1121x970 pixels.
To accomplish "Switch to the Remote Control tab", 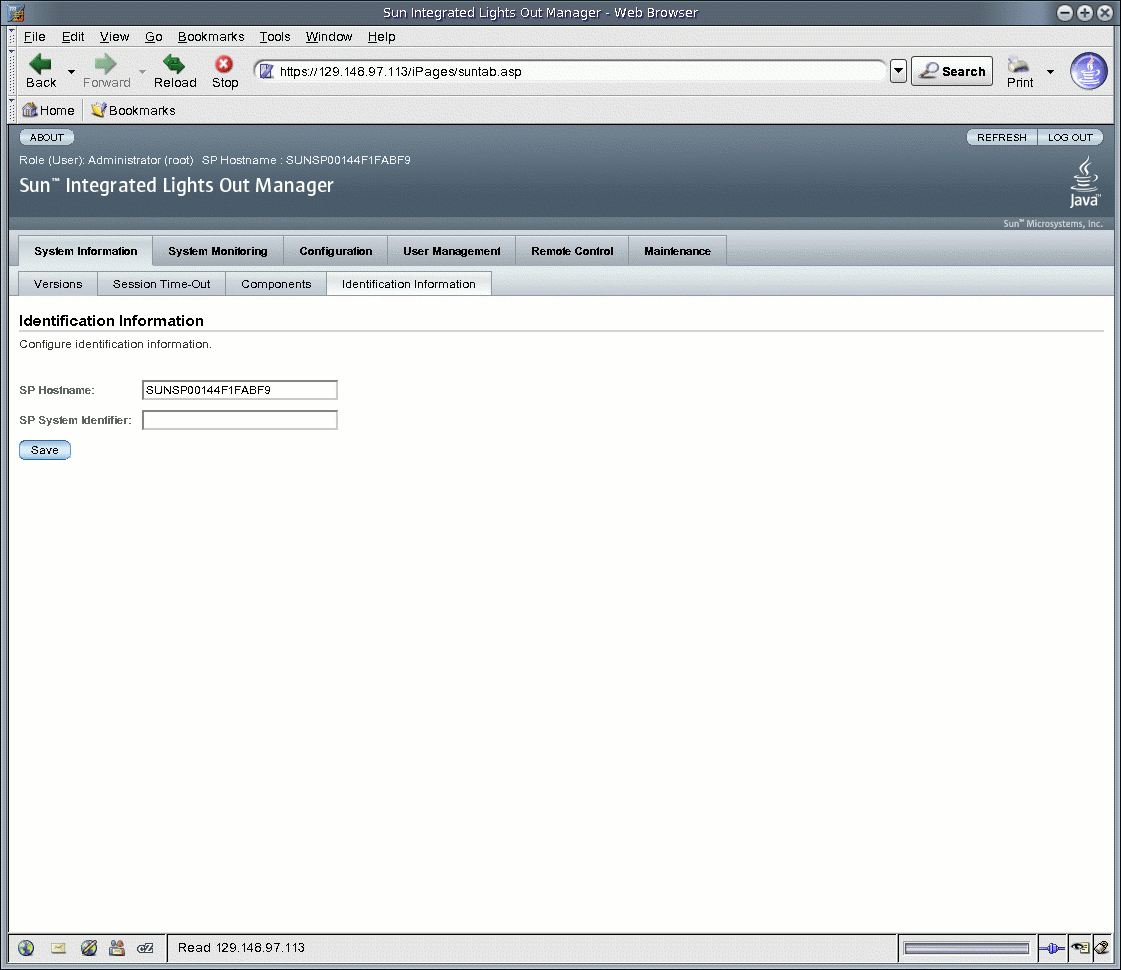I will [x=572, y=251].
